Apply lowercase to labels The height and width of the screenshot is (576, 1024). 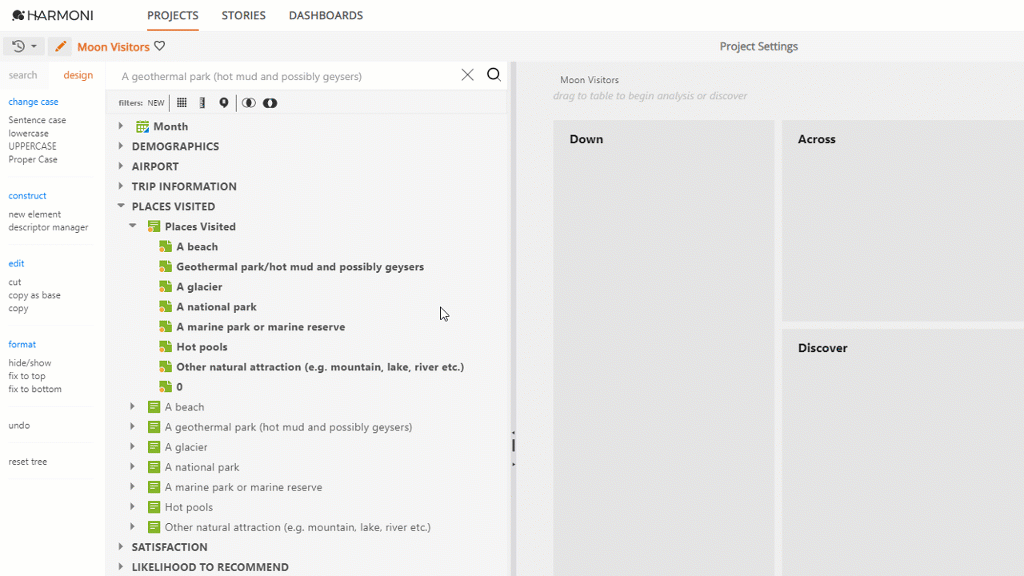[29, 133]
